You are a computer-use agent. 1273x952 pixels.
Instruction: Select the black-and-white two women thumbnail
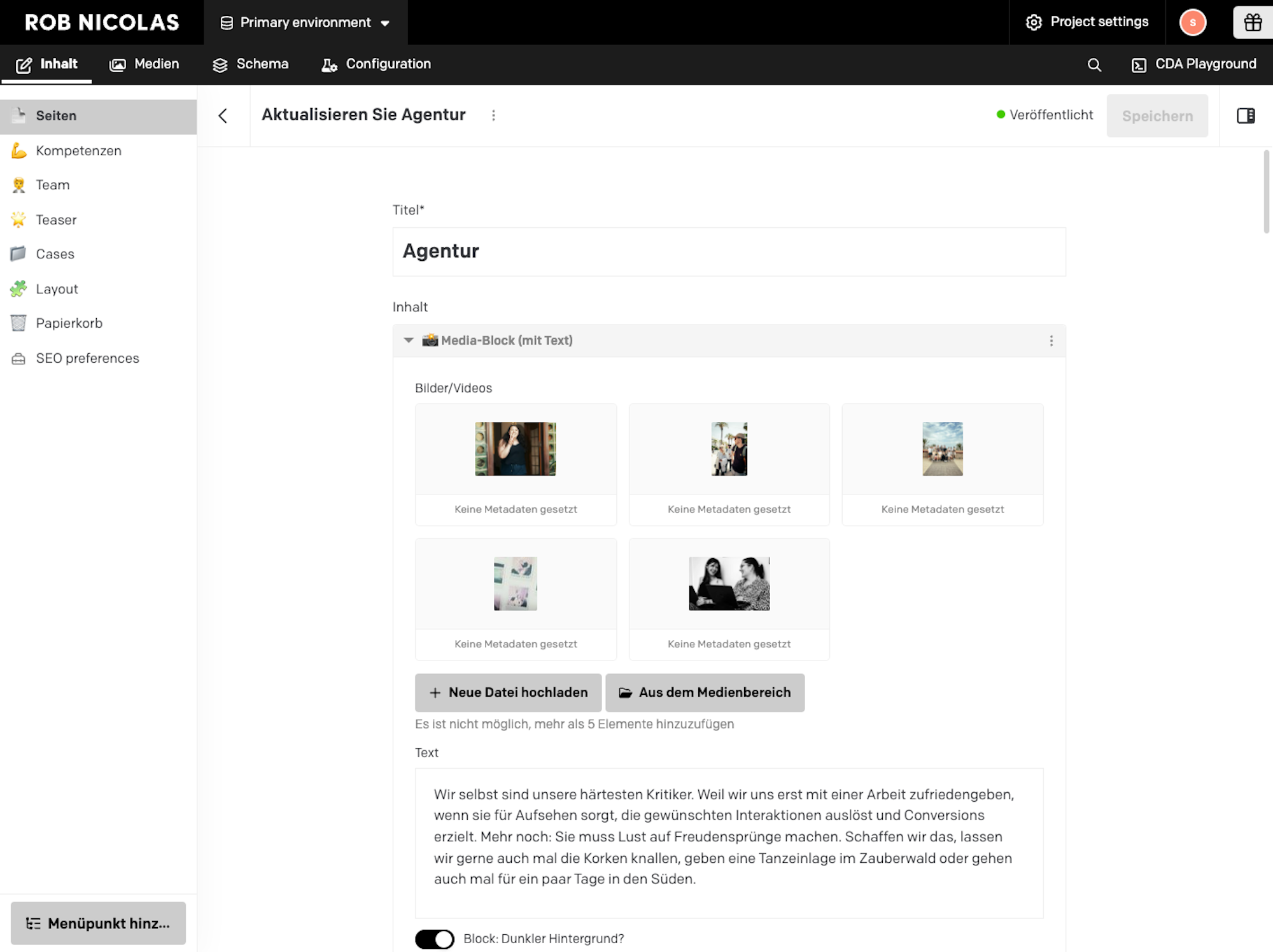click(729, 584)
